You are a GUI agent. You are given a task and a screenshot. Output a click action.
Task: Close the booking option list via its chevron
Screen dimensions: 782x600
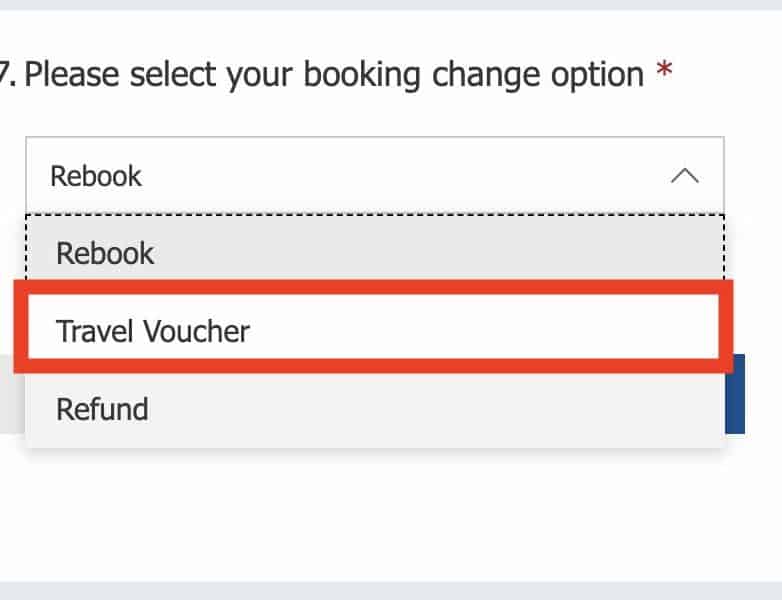[x=684, y=176]
